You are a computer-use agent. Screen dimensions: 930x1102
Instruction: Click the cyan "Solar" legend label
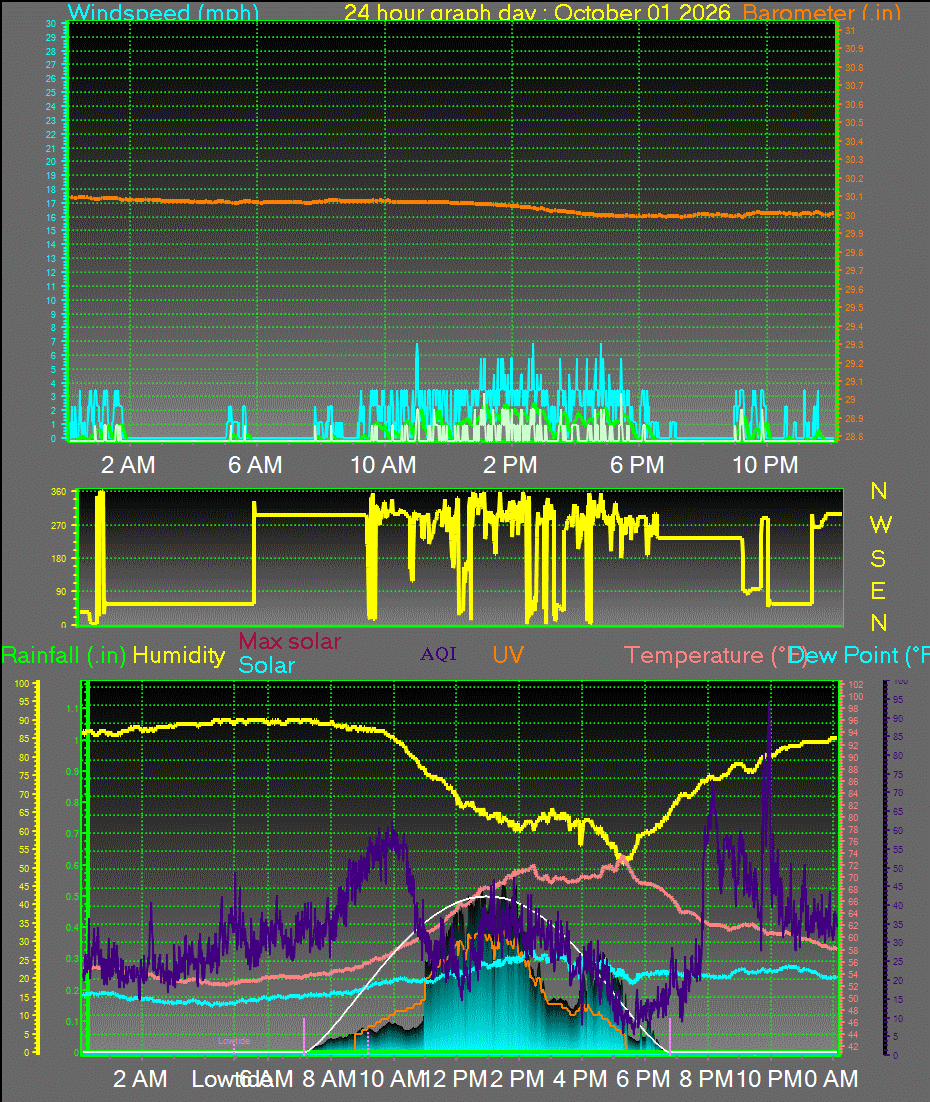(x=266, y=665)
